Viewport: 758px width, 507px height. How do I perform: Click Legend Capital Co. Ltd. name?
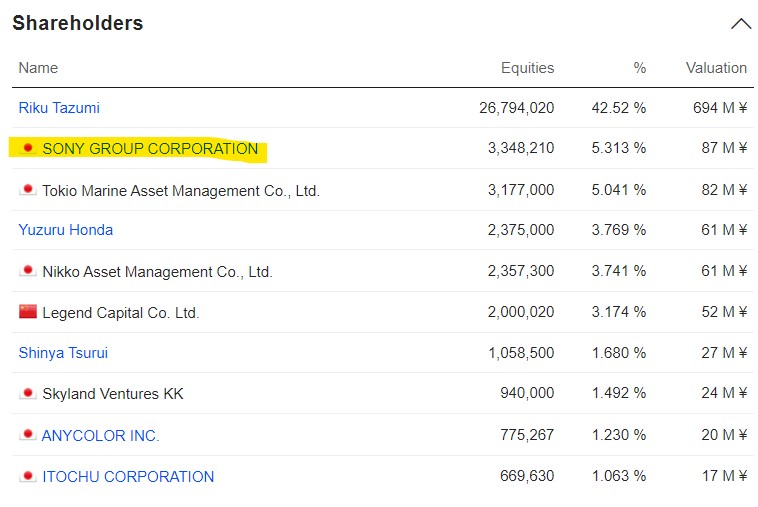click(x=121, y=313)
